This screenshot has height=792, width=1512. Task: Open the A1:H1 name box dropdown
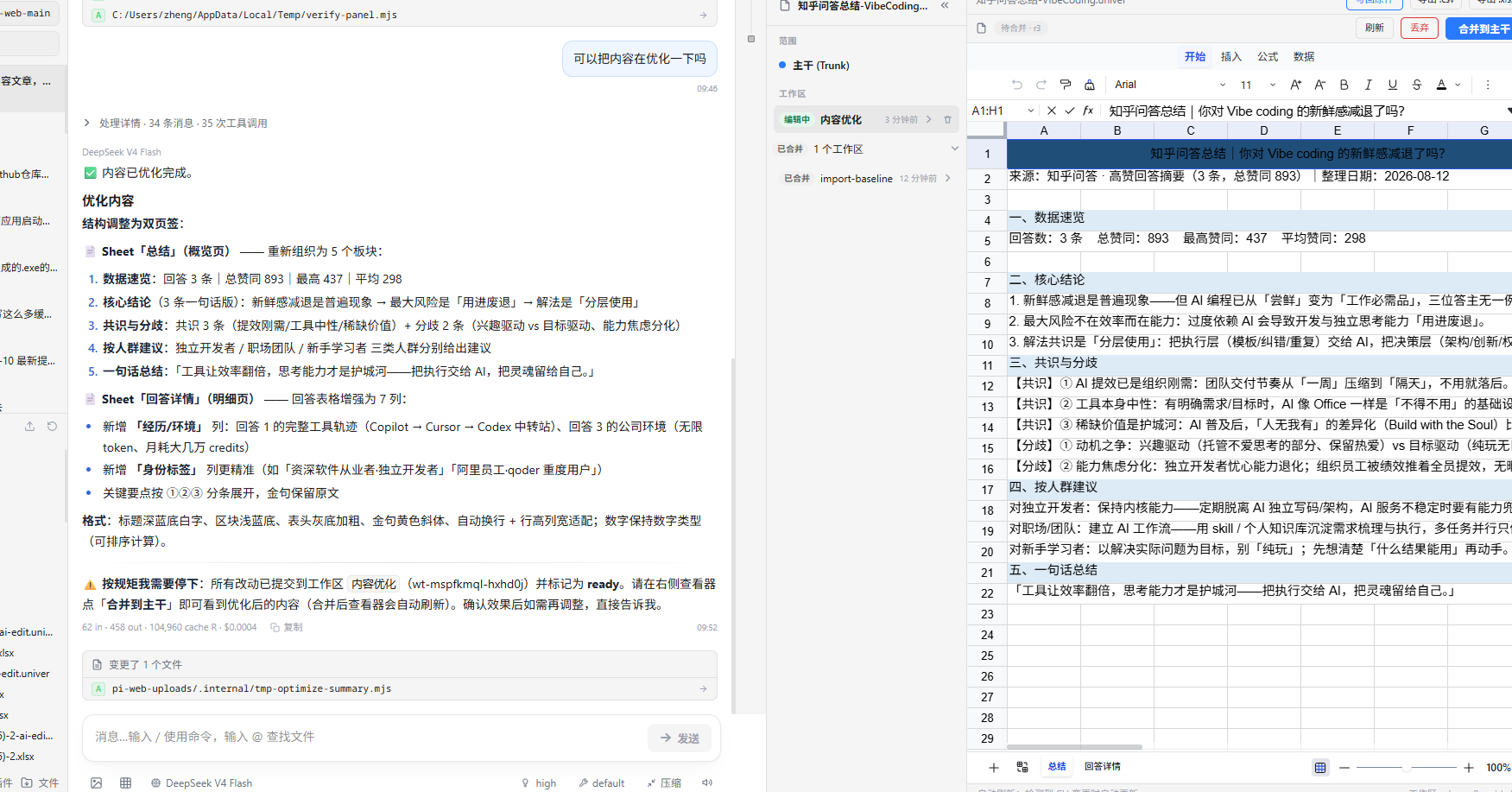tap(1030, 111)
